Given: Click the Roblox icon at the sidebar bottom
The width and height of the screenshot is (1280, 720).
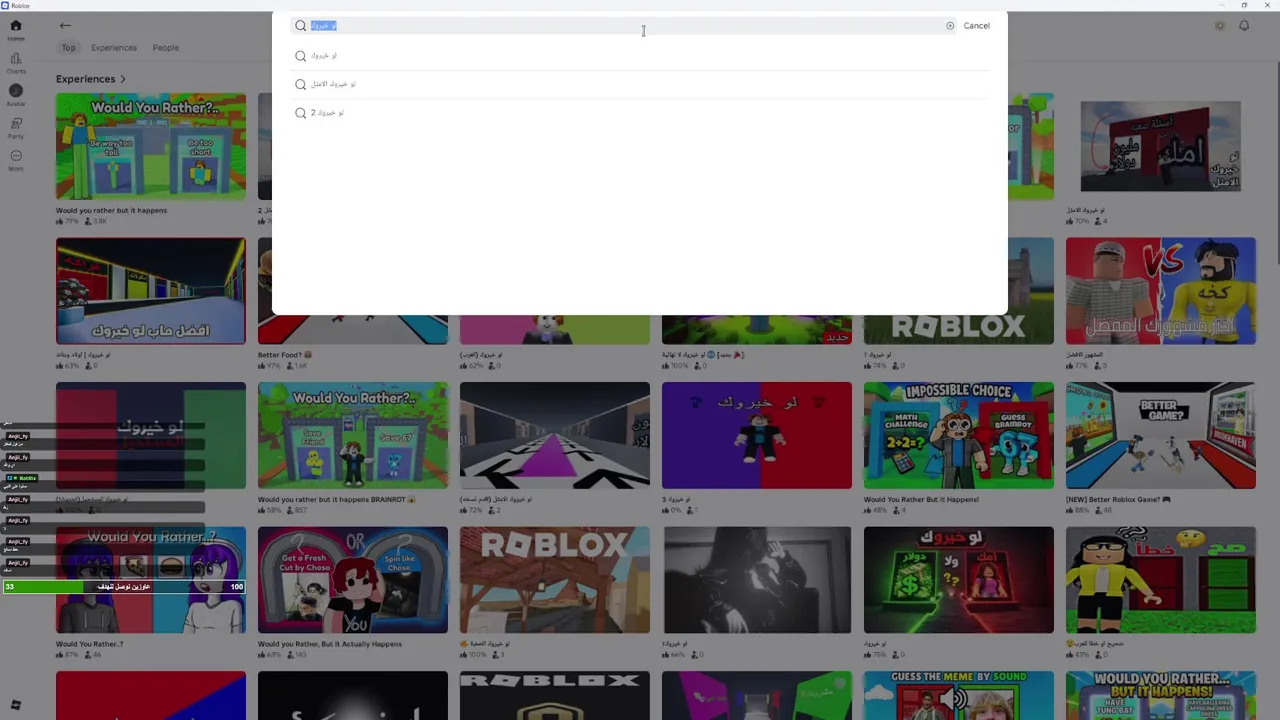Looking at the screenshot, I should coord(15,705).
